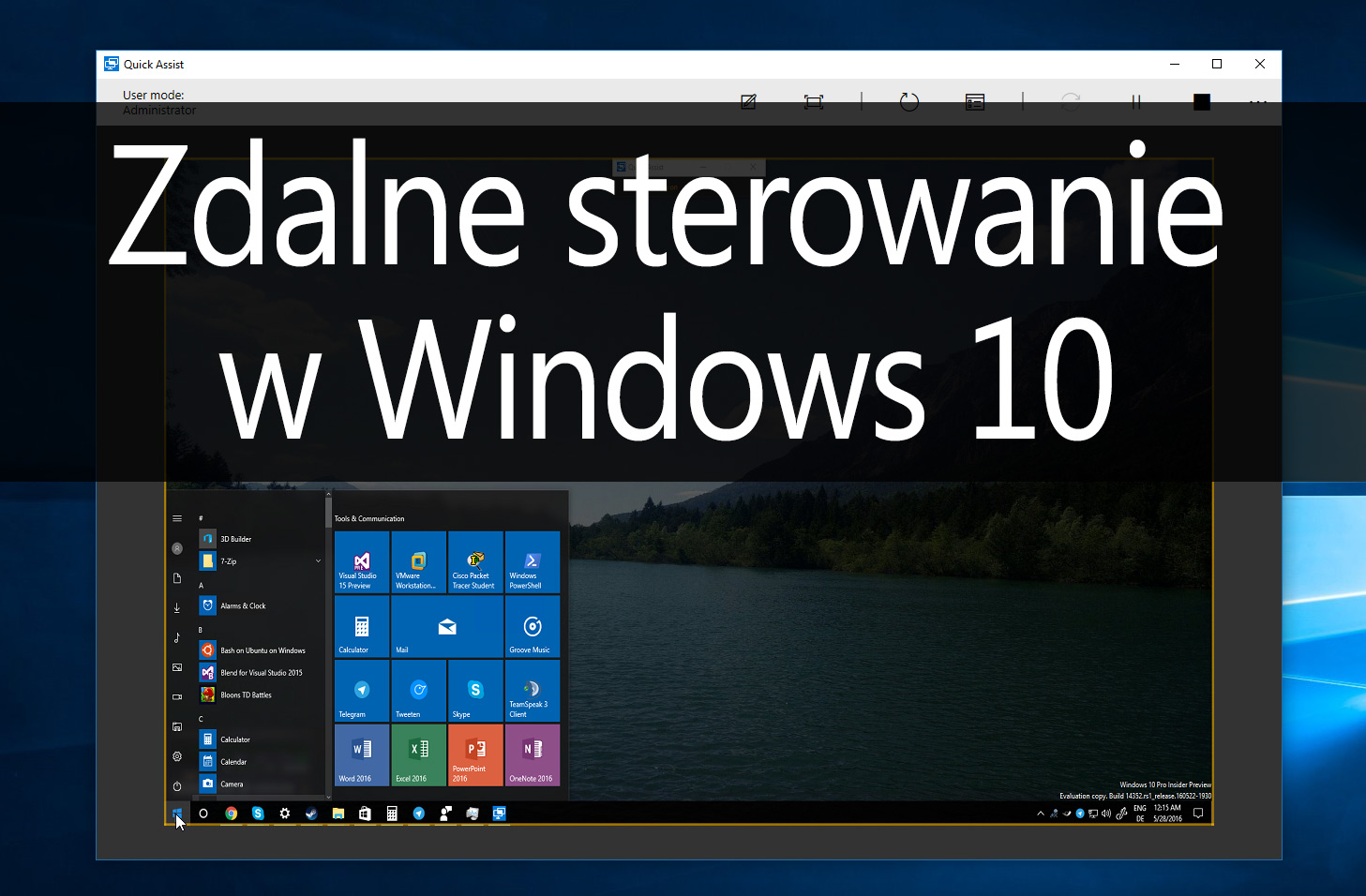Open Music folder from the Start menu rail
Screen dimensions: 1366x896
[177, 637]
